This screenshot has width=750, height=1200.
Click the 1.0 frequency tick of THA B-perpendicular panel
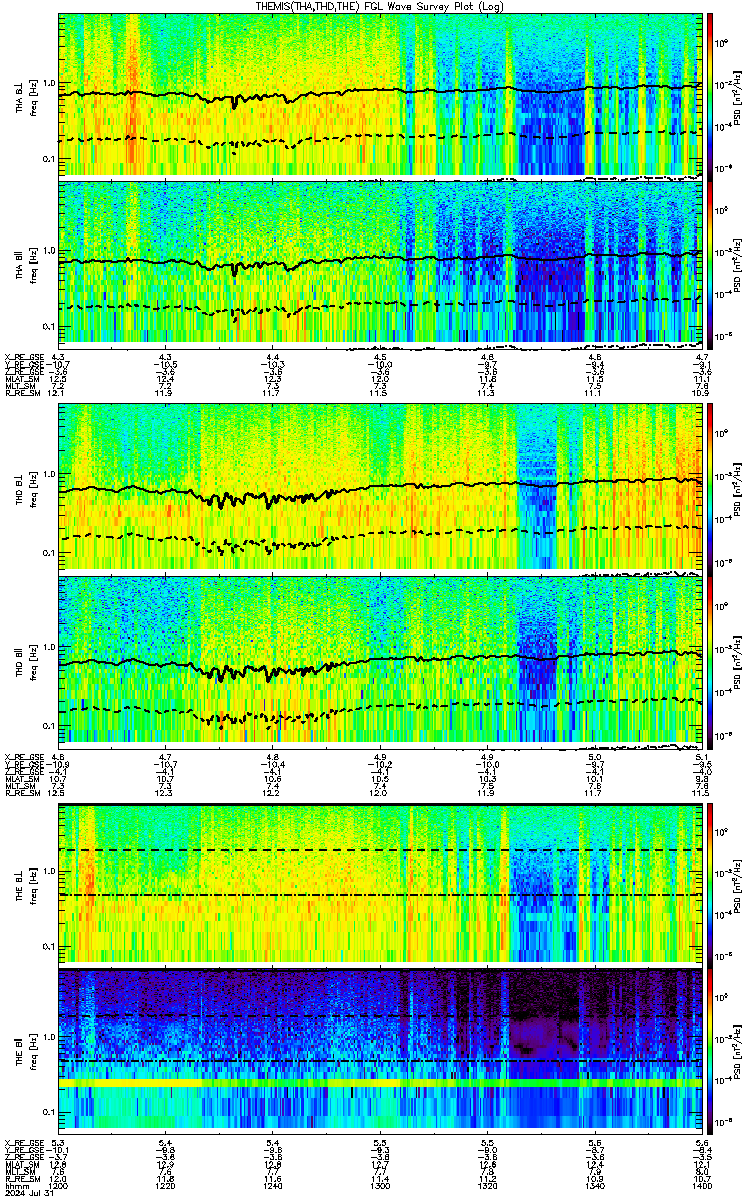click(49, 84)
